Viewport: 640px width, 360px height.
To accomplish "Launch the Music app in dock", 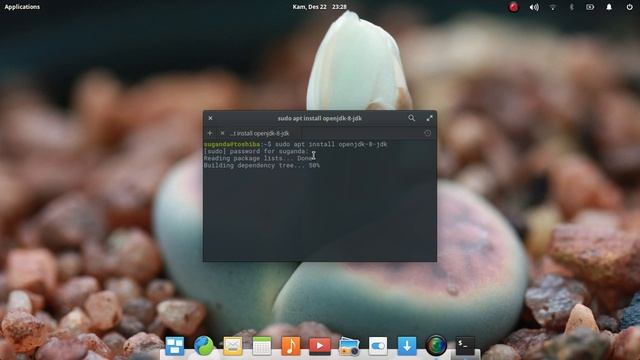I will click(291, 346).
